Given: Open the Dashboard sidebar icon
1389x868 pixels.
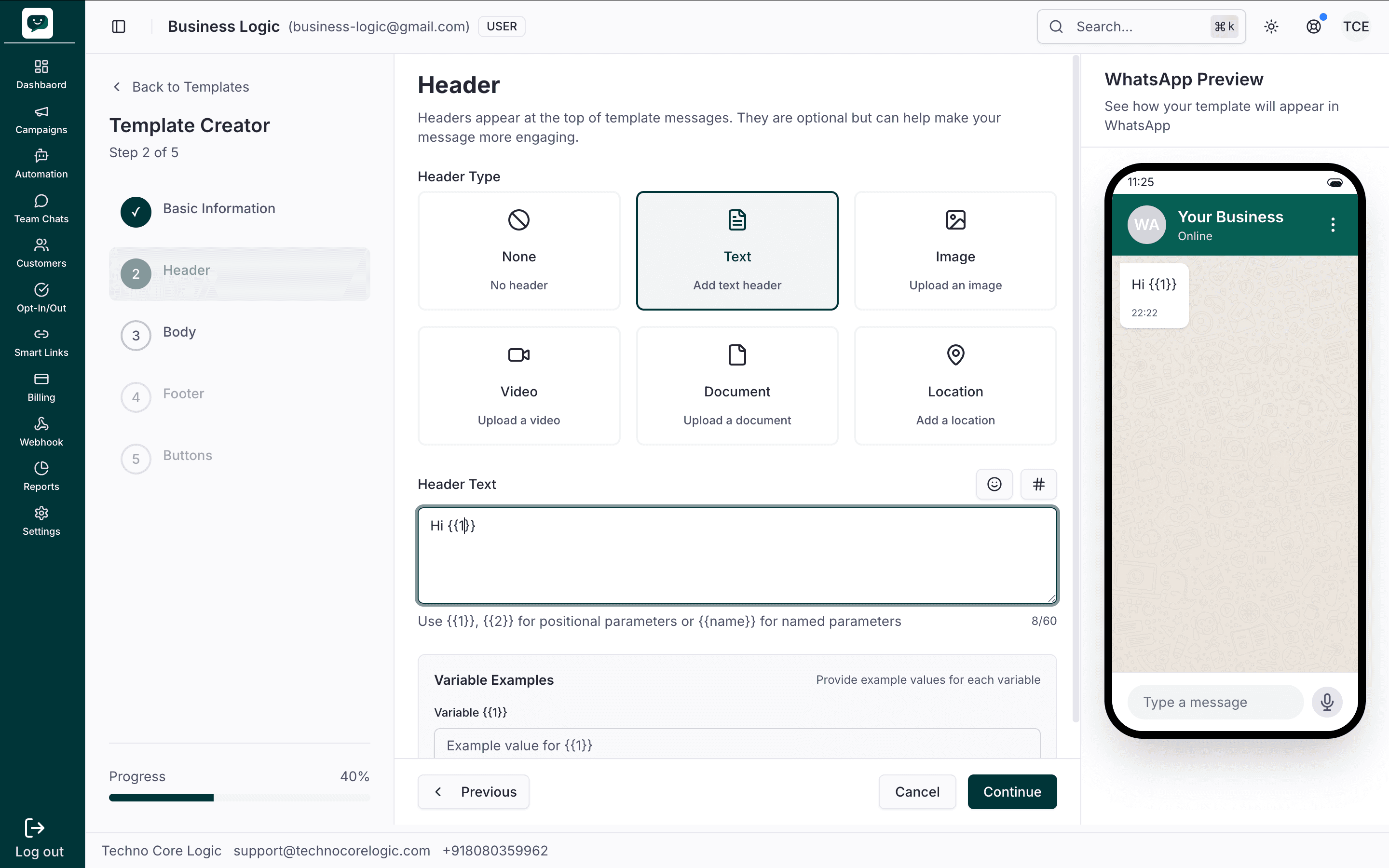Looking at the screenshot, I should coord(41,67).
